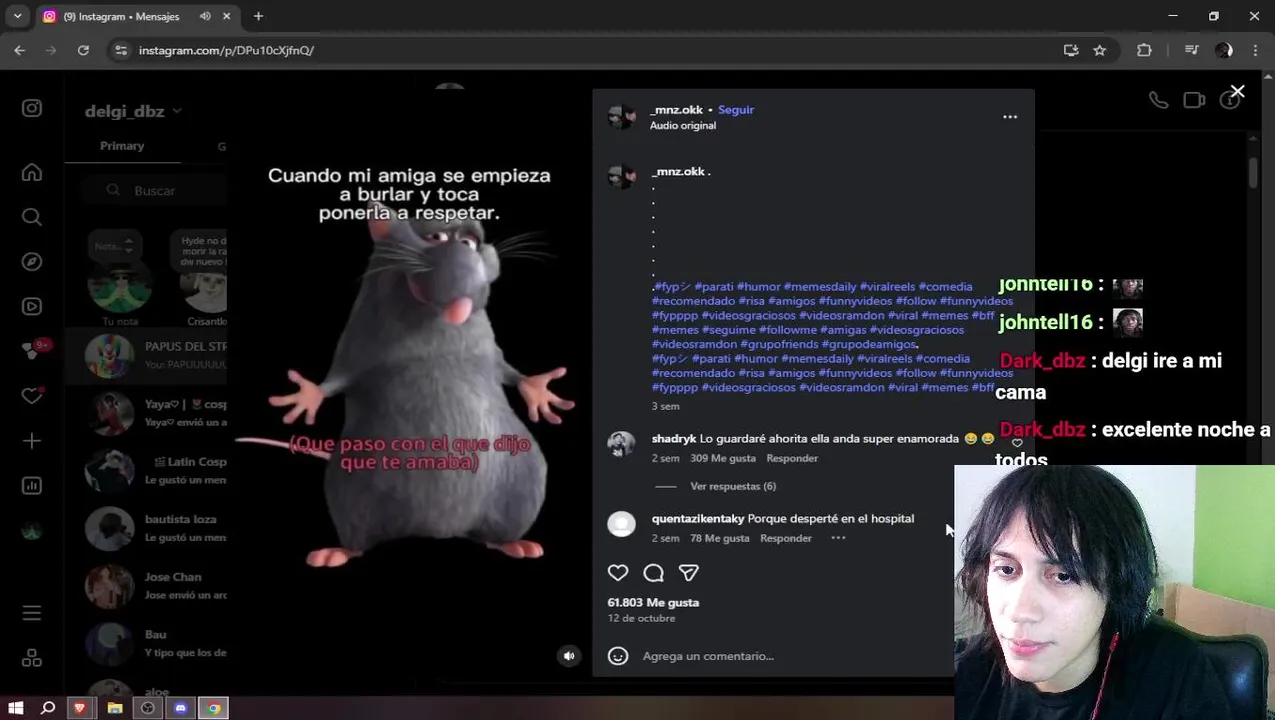This screenshot has height=720, width=1275.
Task: Expand delgi_dbz account switcher chevron
Action: [x=176, y=111]
